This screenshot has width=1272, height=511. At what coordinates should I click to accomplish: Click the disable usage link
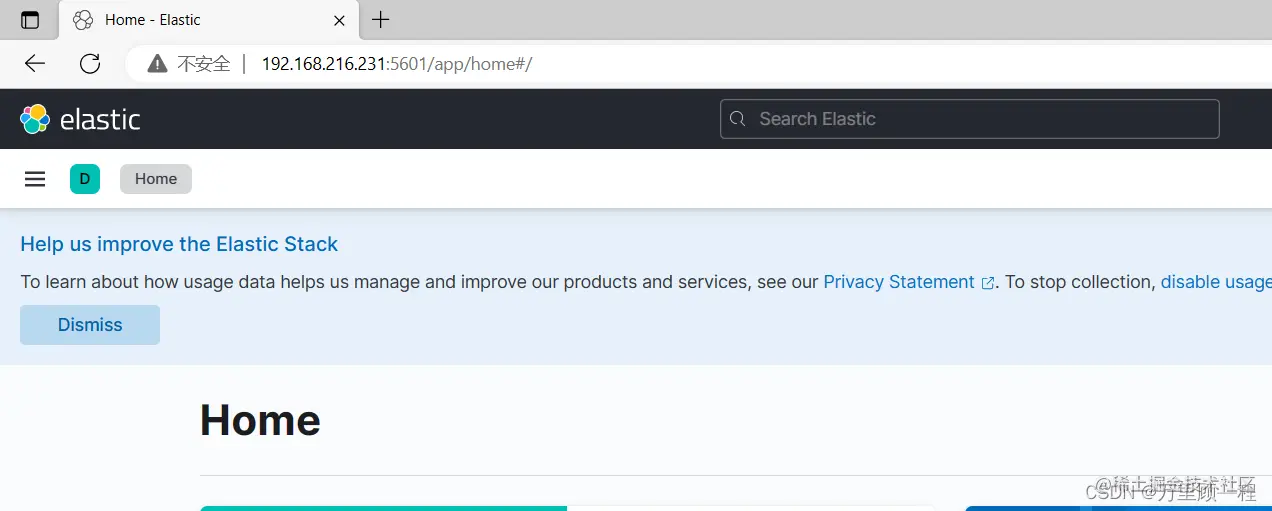point(1216,282)
